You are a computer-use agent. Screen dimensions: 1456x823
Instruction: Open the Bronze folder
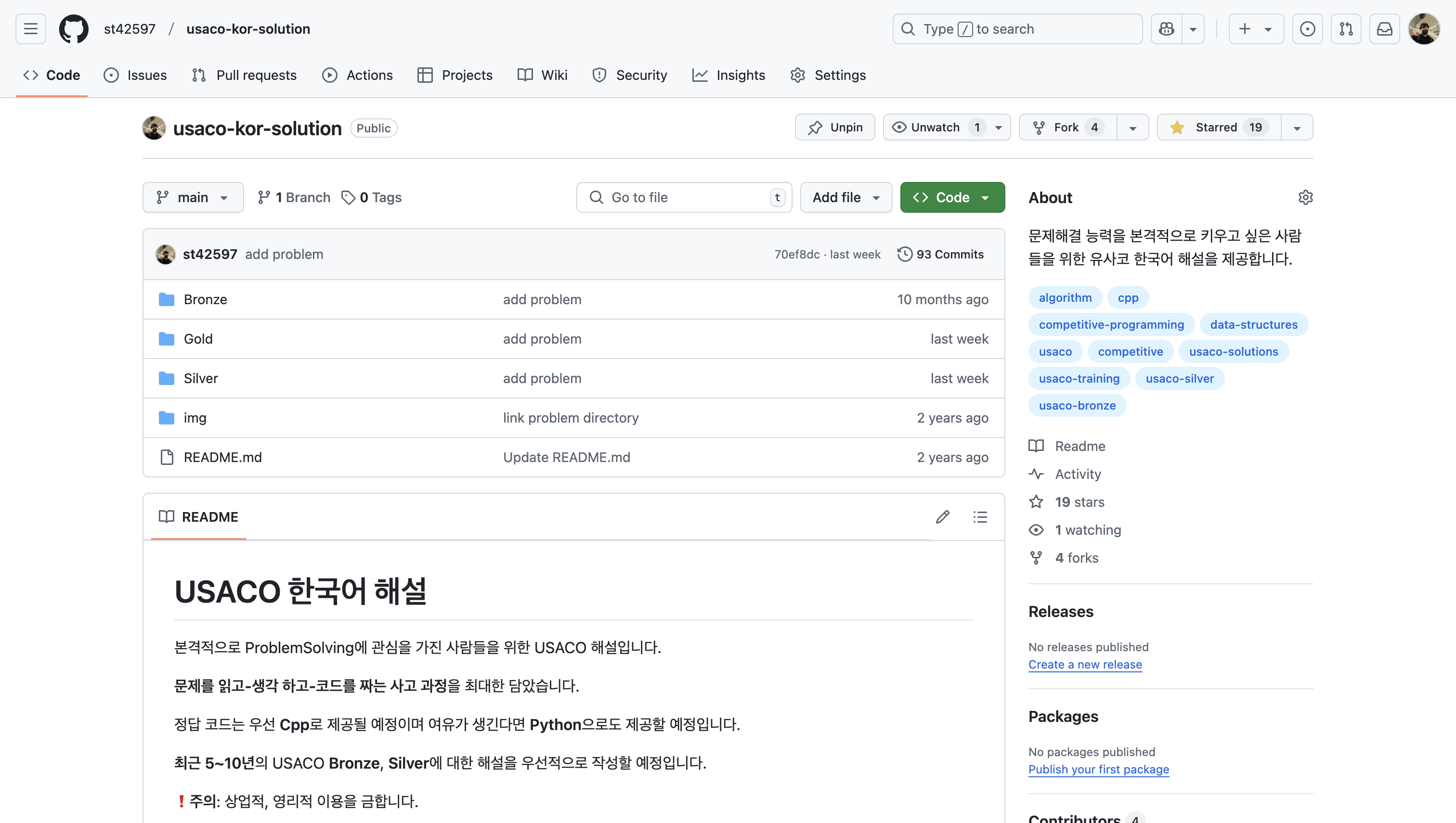coord(205,299)
